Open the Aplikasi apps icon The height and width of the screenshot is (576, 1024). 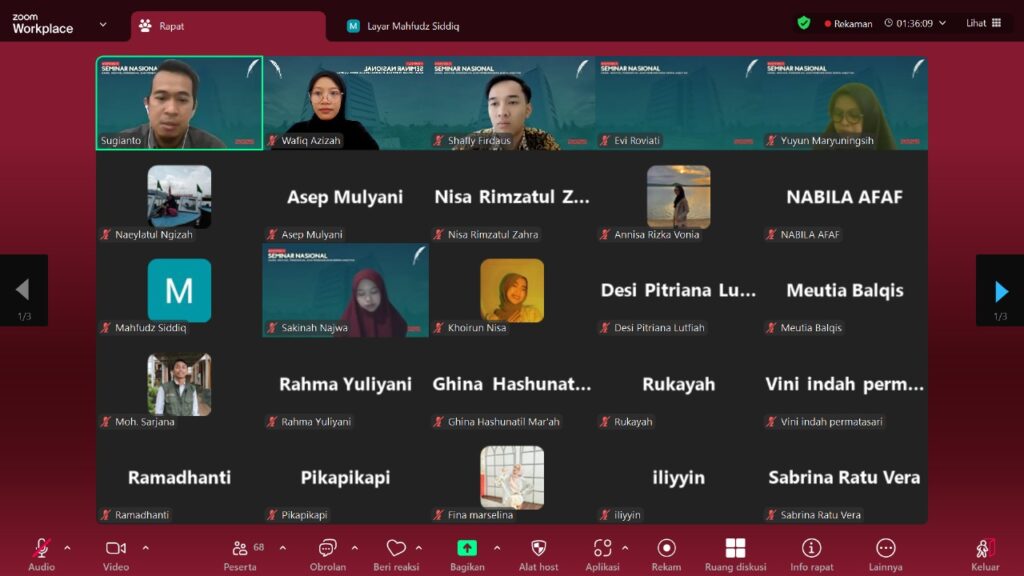pyautogui.click(x=602, y=549)
